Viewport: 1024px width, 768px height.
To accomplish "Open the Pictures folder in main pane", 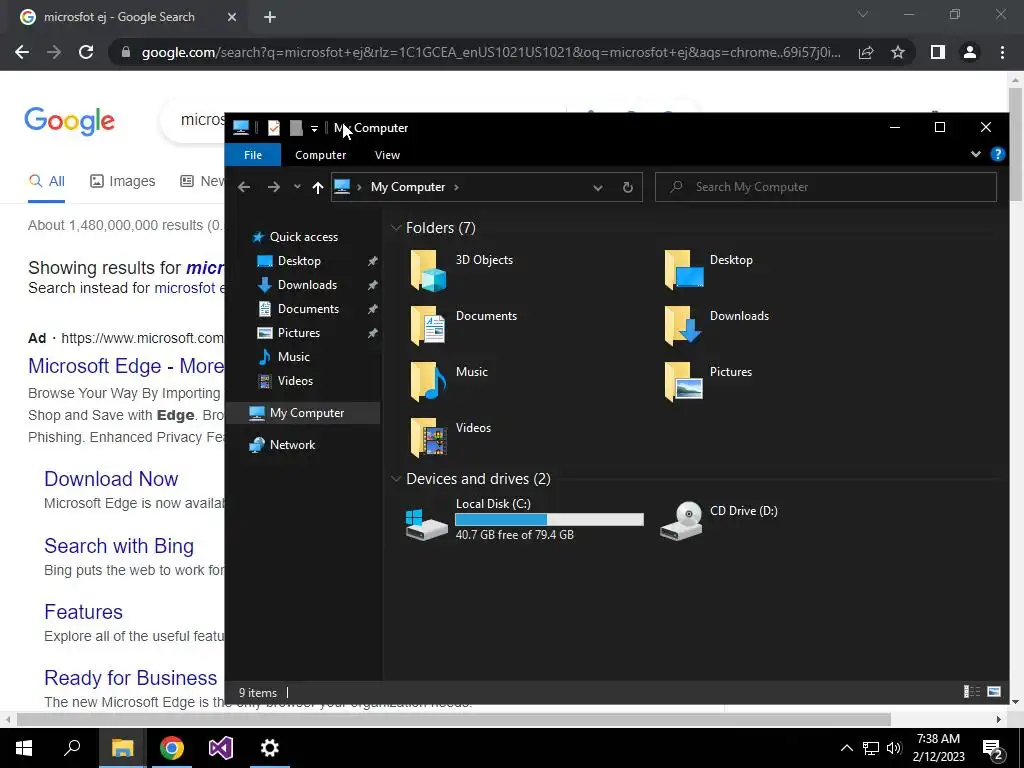I will coord(683,381).
